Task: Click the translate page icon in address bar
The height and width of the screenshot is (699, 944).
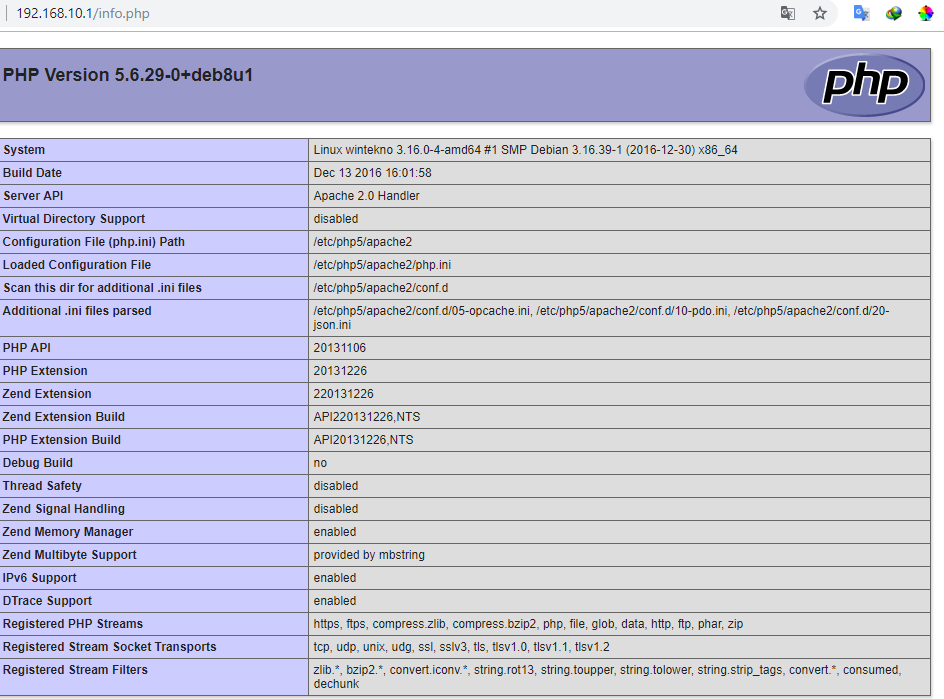Action: [x=787, y=13]
